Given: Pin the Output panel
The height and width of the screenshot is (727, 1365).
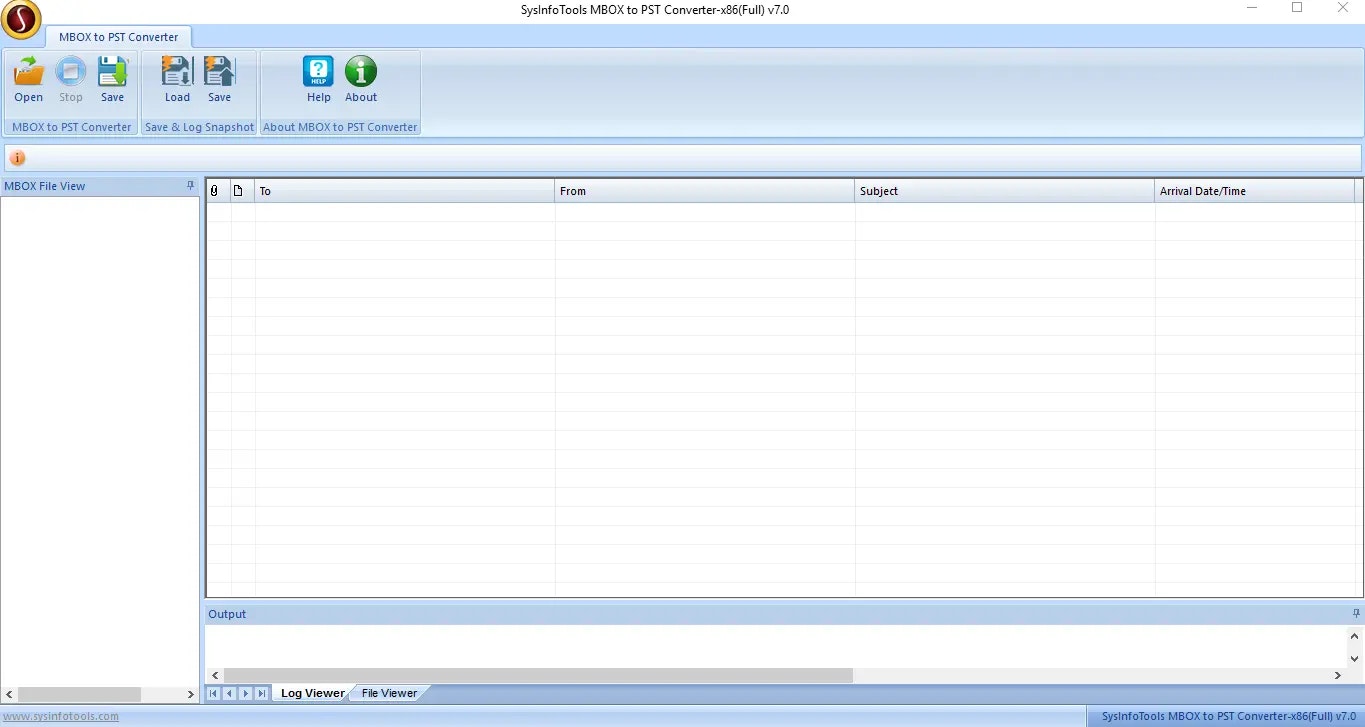Looking at the screenshot, I should point(1356,613).
